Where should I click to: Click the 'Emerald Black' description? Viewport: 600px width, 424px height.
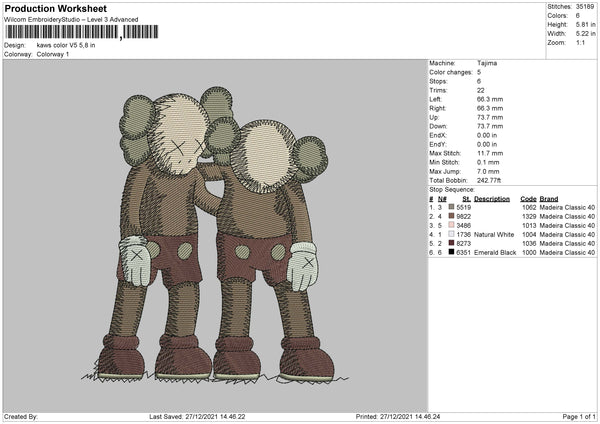coord(495,253)
